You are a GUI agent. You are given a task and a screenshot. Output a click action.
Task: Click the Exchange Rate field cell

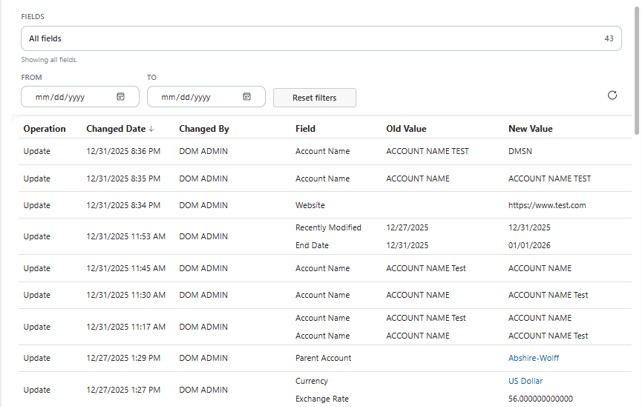pos(322,399)
